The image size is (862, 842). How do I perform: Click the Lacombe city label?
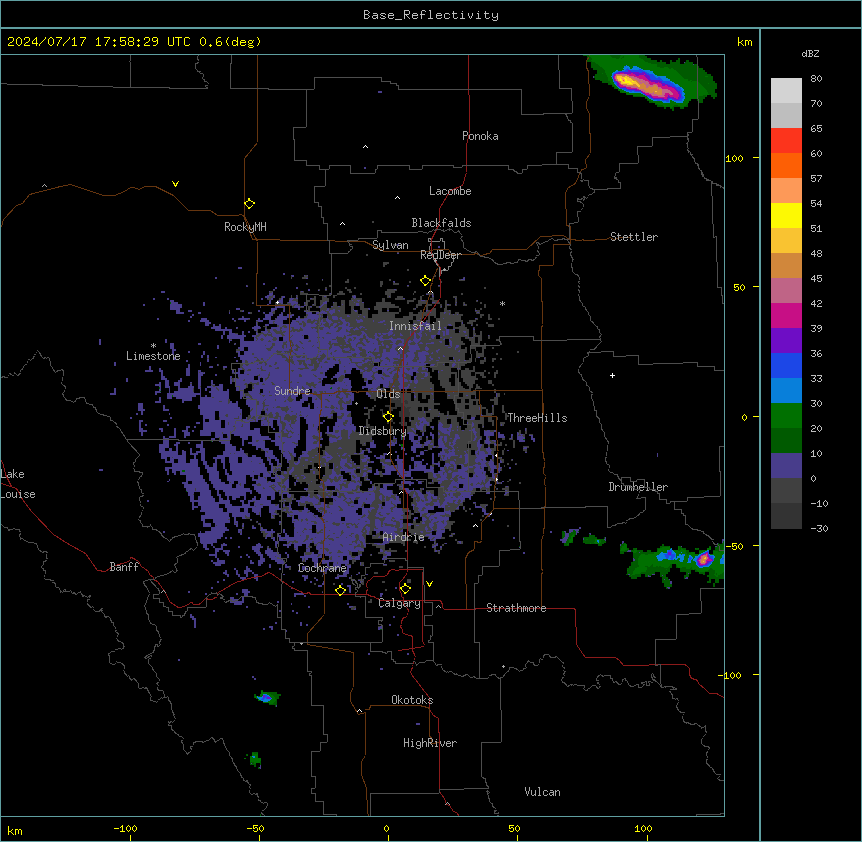pos(450,191)
